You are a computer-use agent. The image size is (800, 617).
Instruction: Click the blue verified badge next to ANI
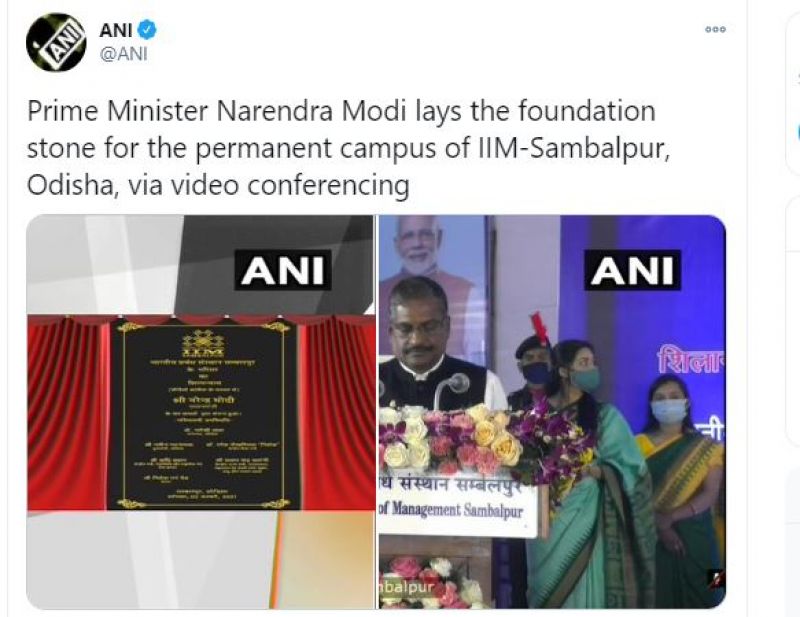147,30
